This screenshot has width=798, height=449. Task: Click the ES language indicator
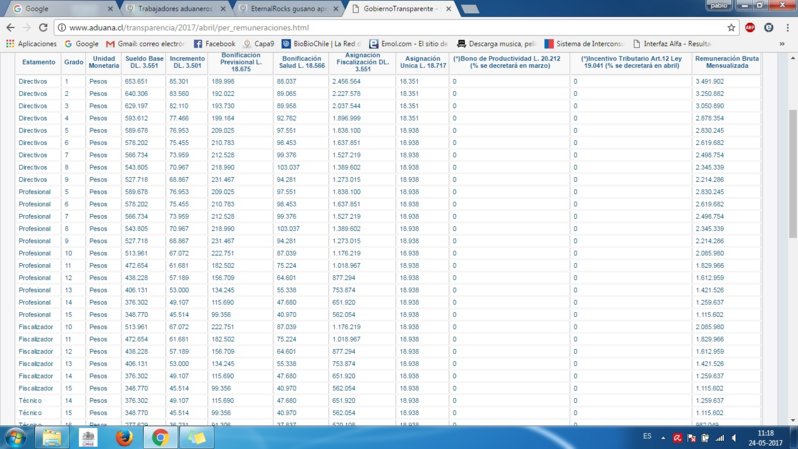[647, 436]
